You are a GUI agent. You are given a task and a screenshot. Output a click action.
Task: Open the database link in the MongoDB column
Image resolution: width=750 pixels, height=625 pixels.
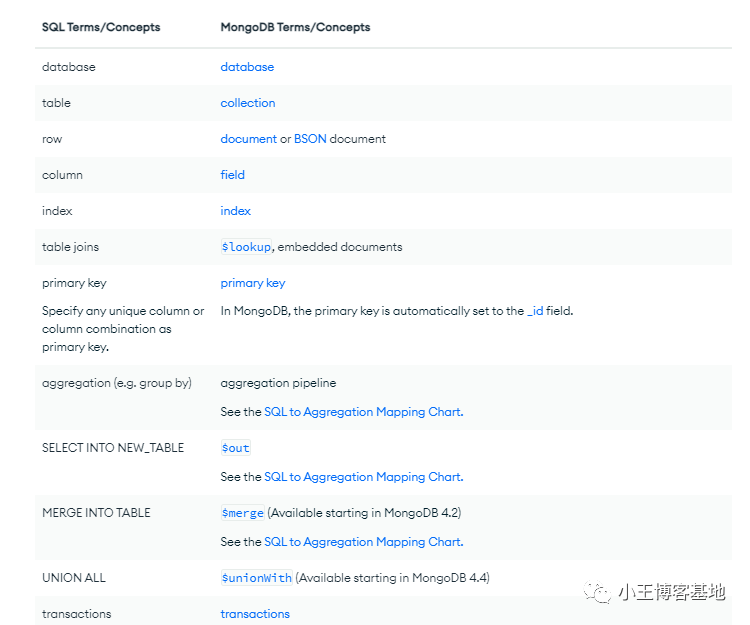coord(247,67)
